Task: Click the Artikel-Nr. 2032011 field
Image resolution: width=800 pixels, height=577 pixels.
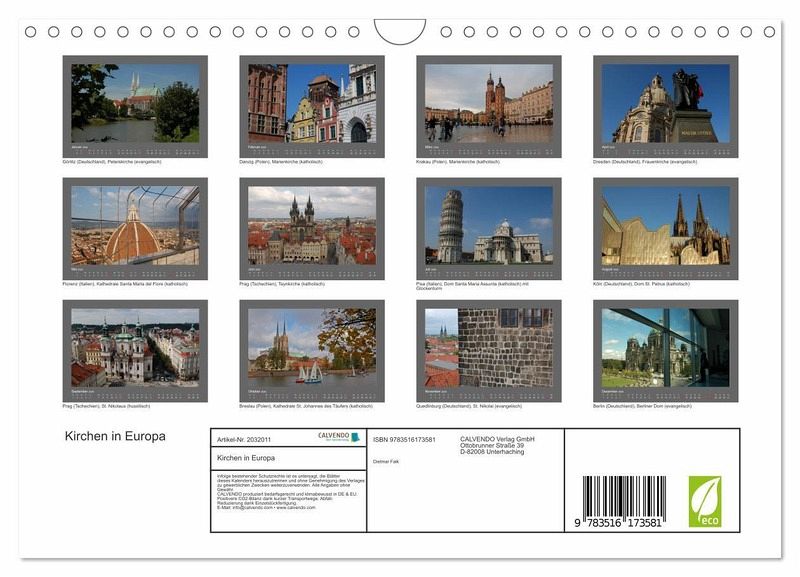Action: point(244,439)
